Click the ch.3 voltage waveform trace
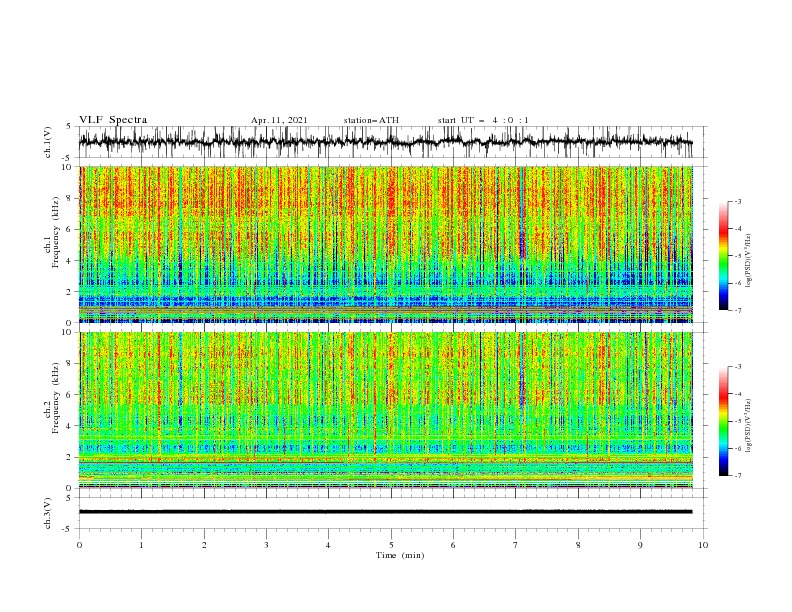This screenshot has height=612, width=792. 385,512
